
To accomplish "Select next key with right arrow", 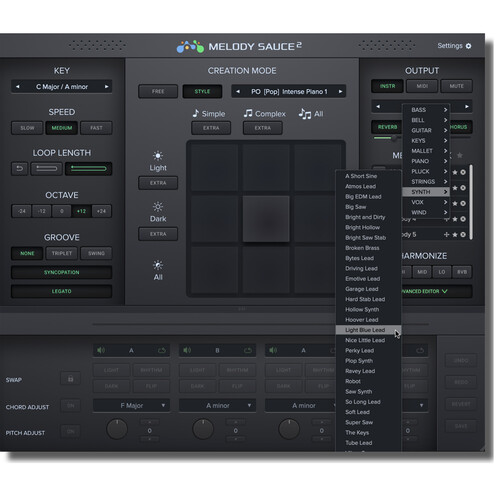I will coord(106,87).
